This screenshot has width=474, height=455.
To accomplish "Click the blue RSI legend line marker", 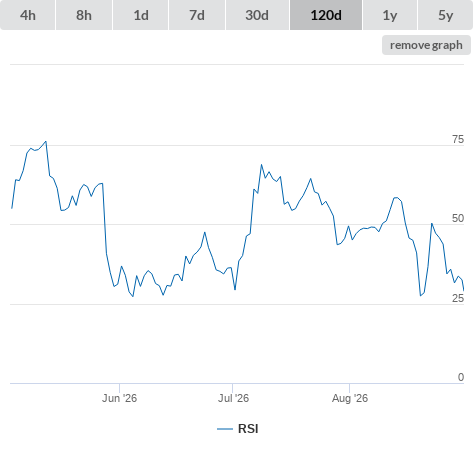I will (x=225, y=429).
